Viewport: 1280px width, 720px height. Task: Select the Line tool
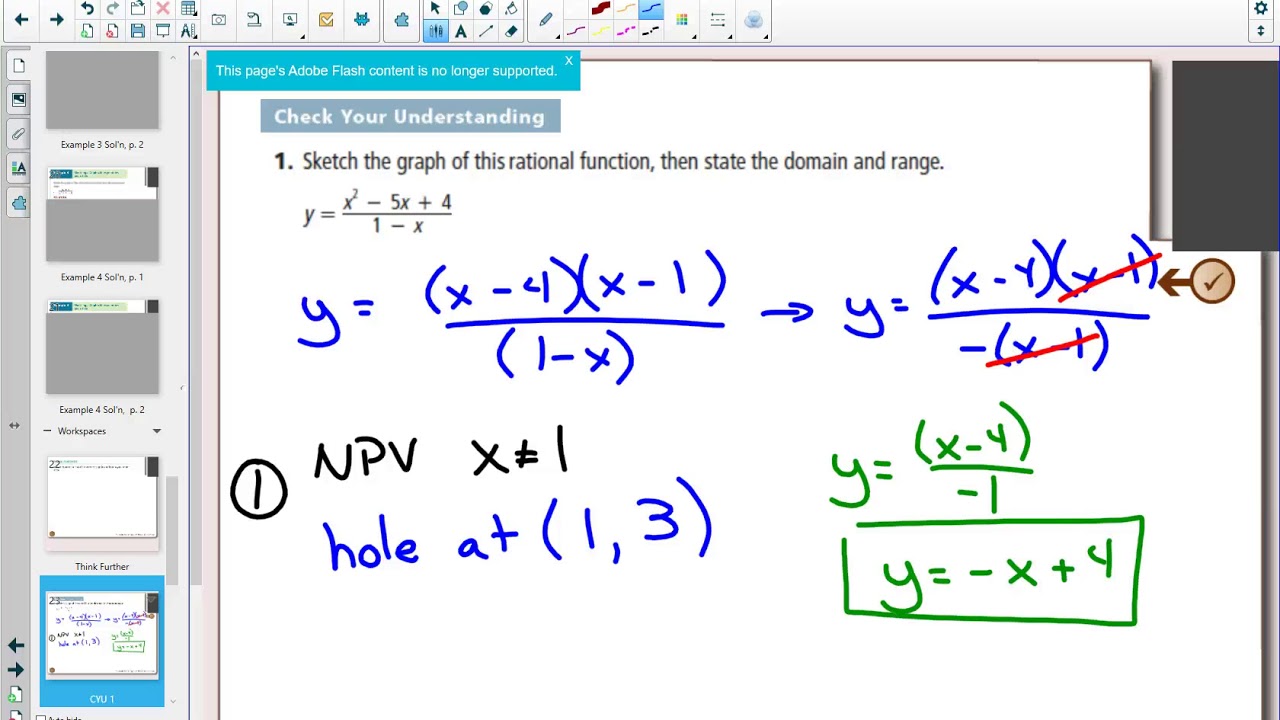[x=486, y=31]
